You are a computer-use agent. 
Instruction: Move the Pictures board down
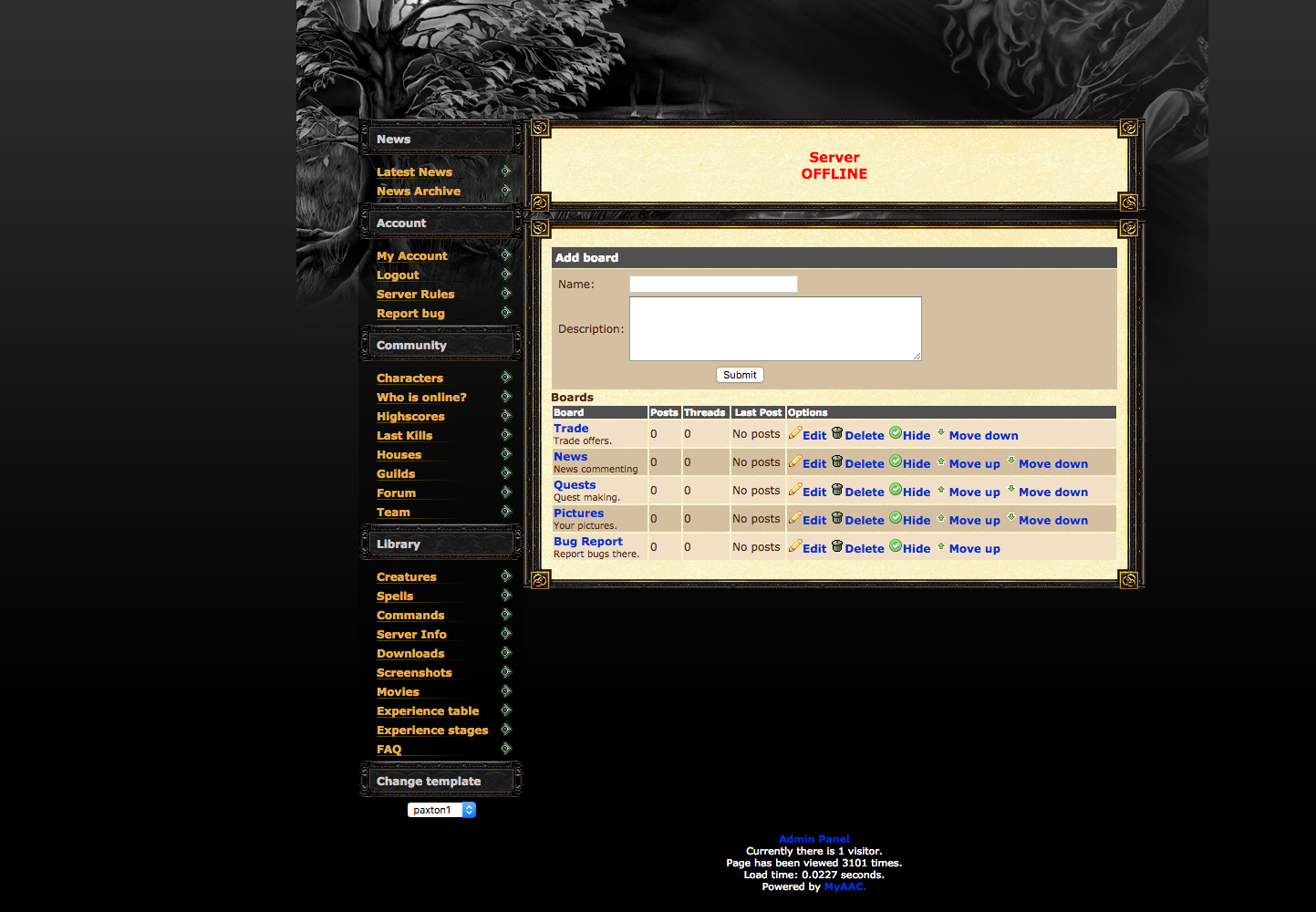(1052, 520)
